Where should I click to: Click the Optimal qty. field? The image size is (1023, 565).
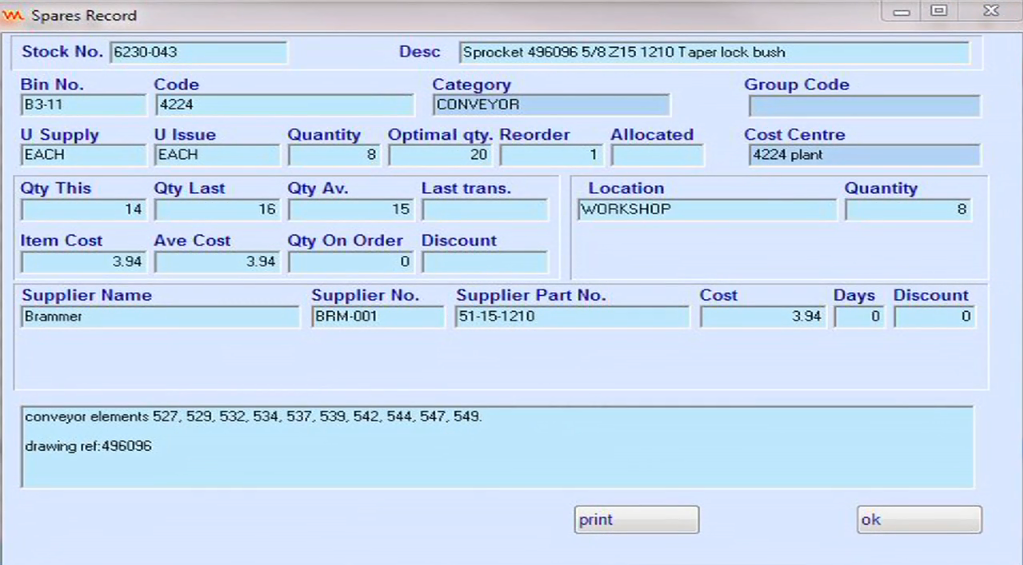(440, 155)
